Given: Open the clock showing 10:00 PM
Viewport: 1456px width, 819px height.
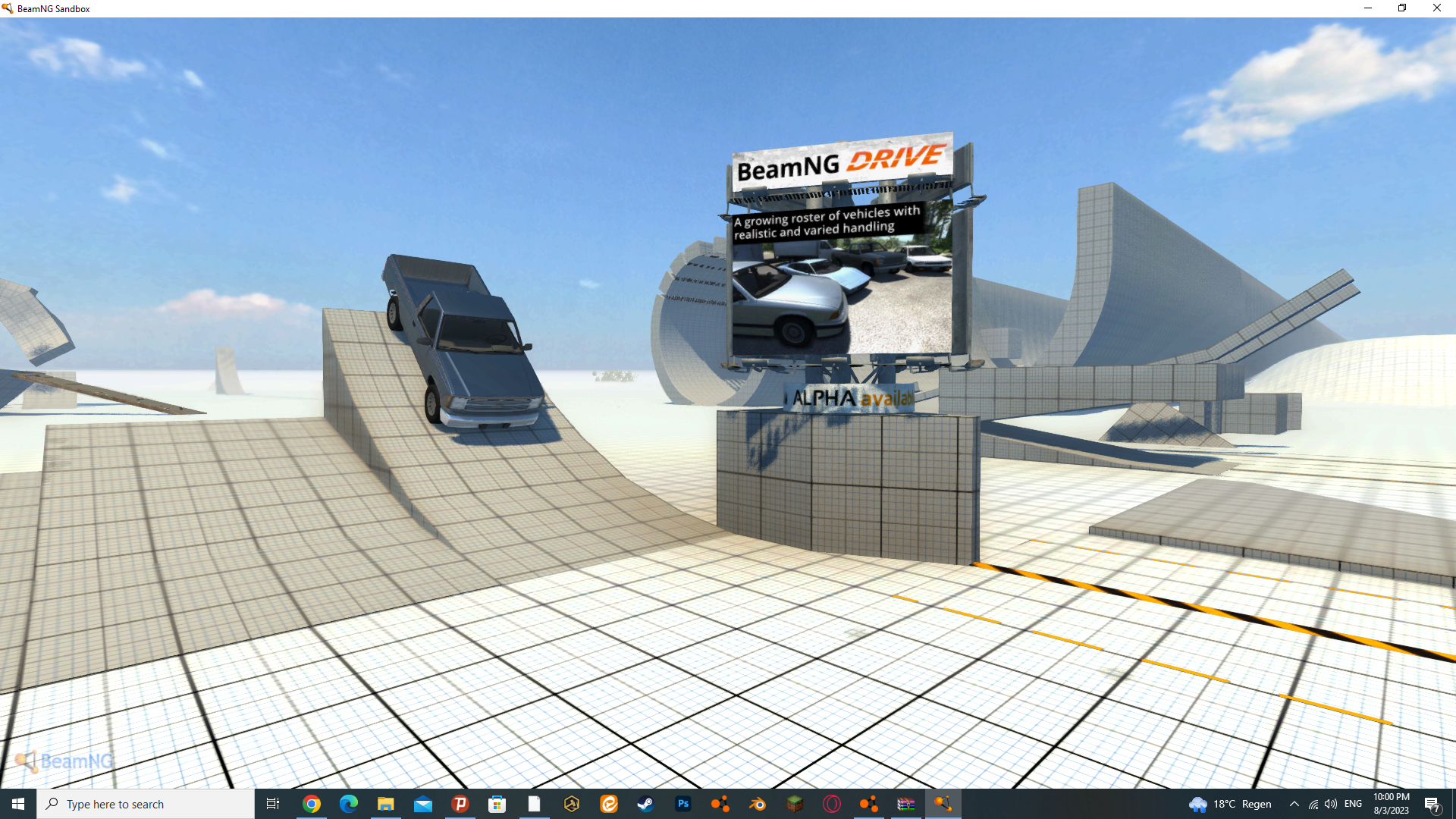Looking at the screenshot, I should [x=1391, y=804].
